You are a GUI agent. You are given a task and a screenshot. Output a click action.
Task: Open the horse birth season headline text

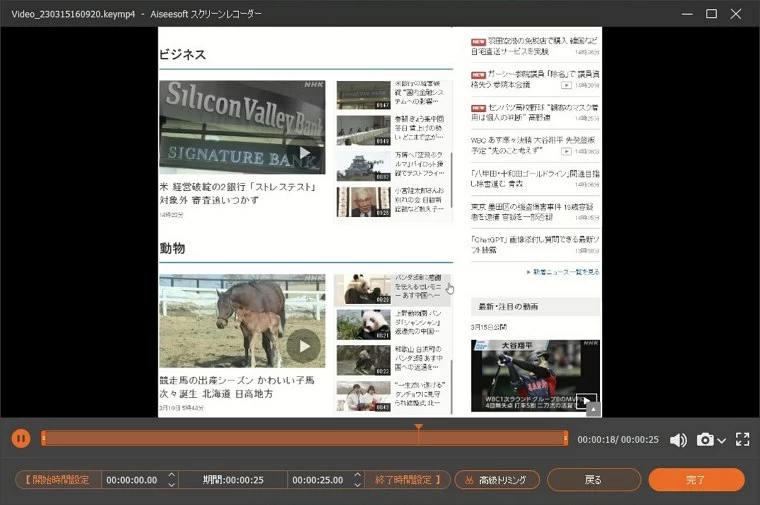[237, 387]
